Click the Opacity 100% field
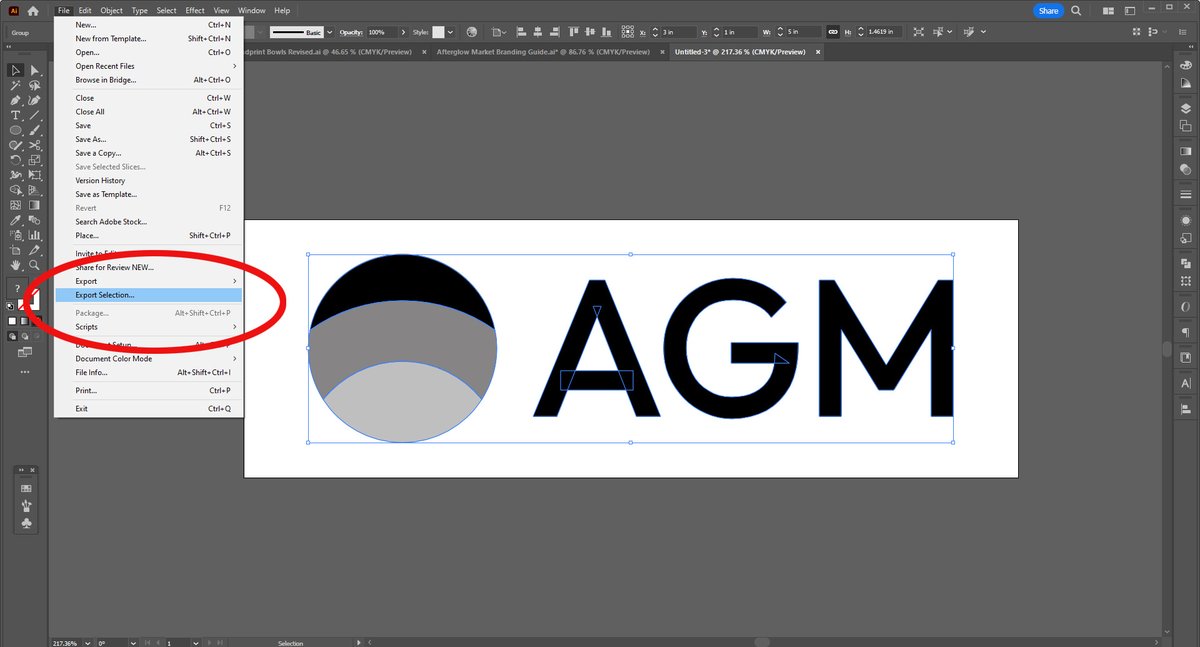Viewport: 1200px width, 647px height. click(380, 32)
